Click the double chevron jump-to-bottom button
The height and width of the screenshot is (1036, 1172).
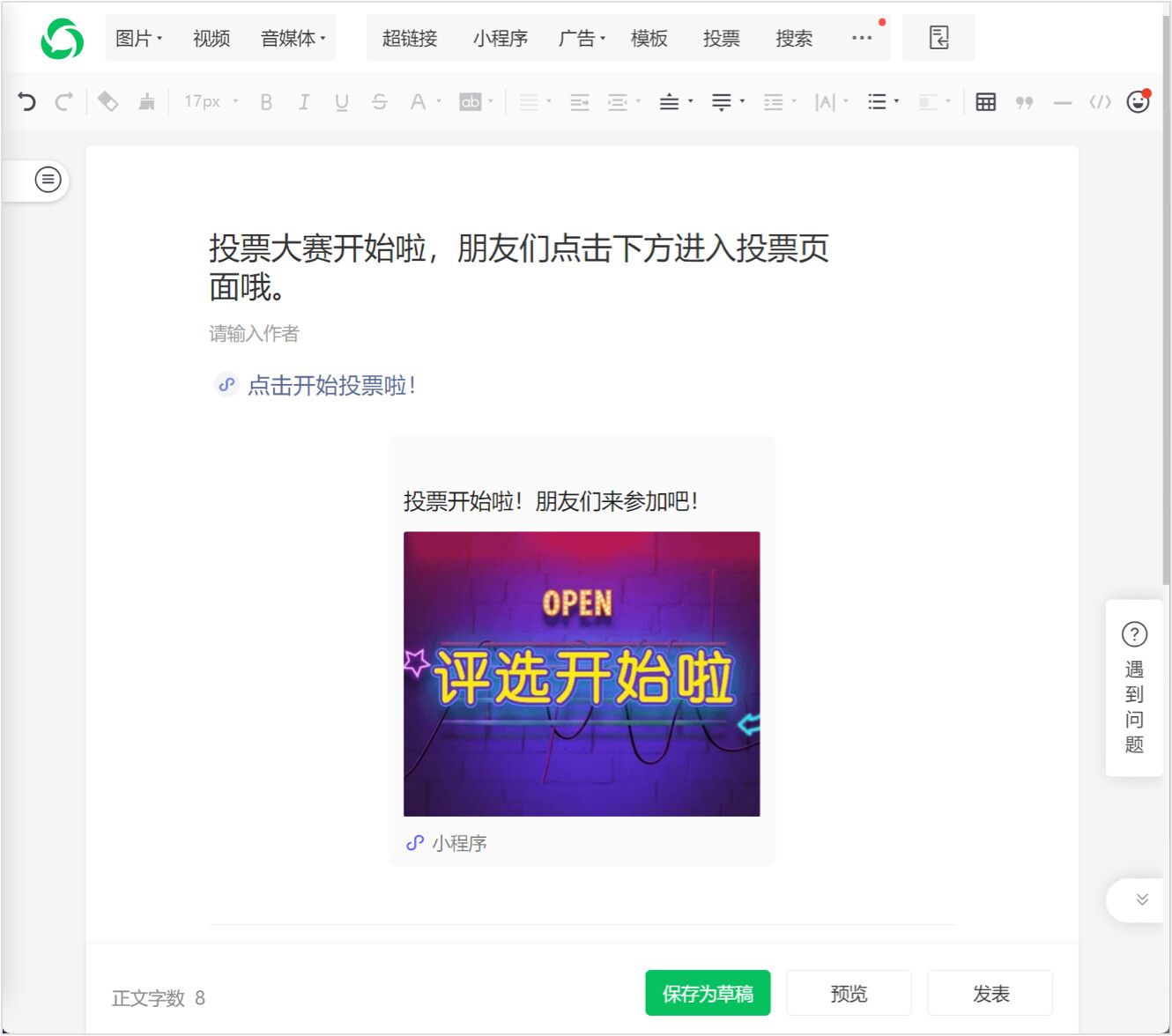click(x=1142, y=899)
